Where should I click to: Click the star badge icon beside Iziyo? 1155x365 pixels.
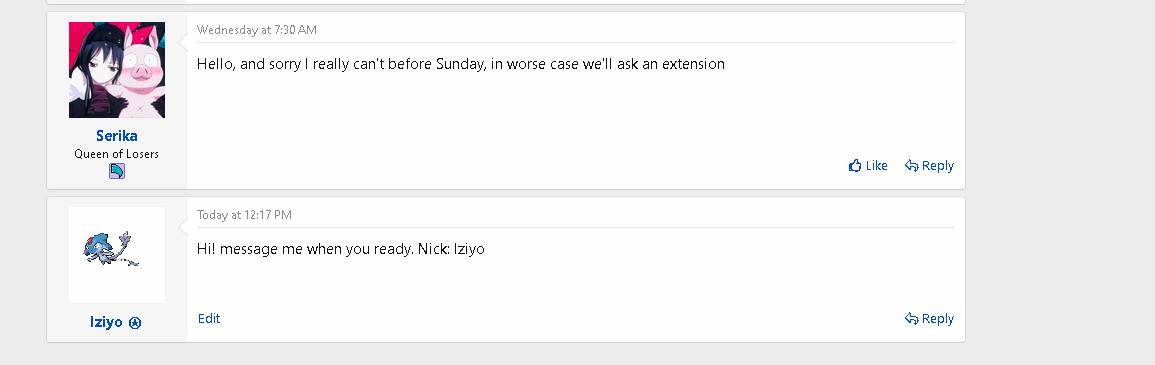click(135, 322)
